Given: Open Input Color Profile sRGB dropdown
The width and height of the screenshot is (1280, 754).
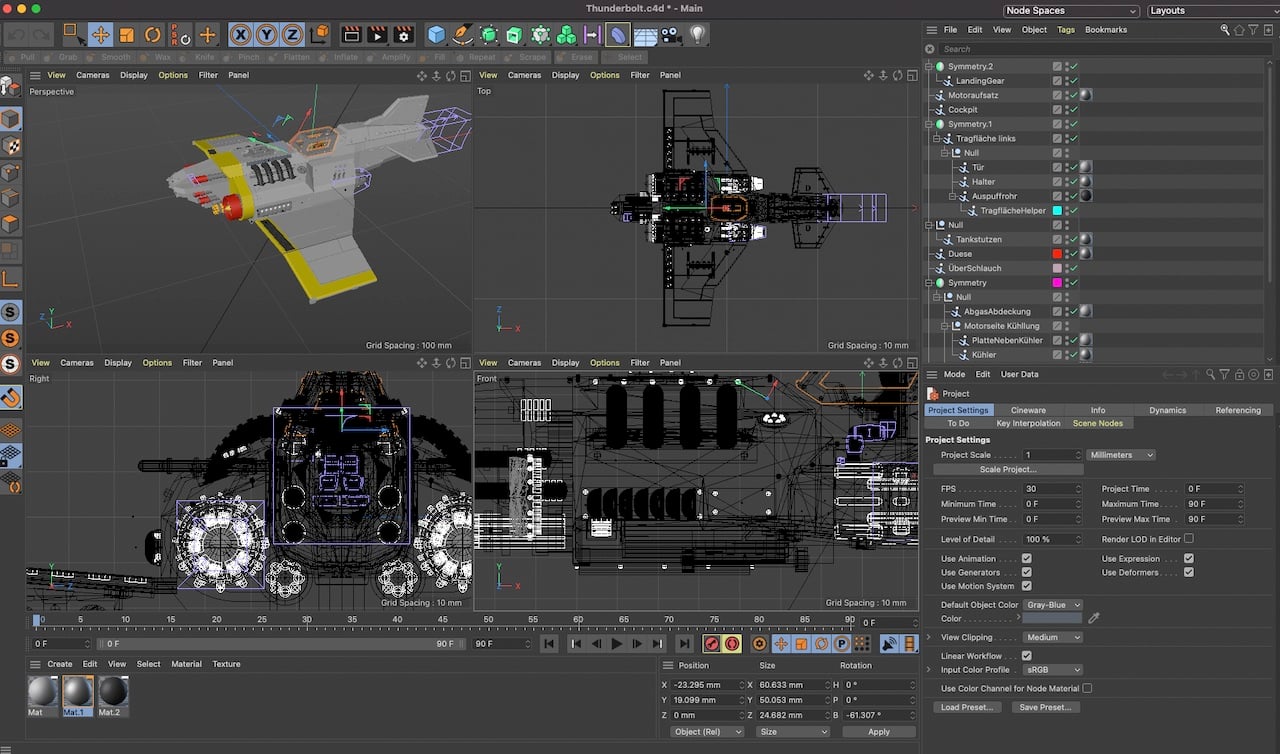Looking at the screenshot, I should point(1053,670).
